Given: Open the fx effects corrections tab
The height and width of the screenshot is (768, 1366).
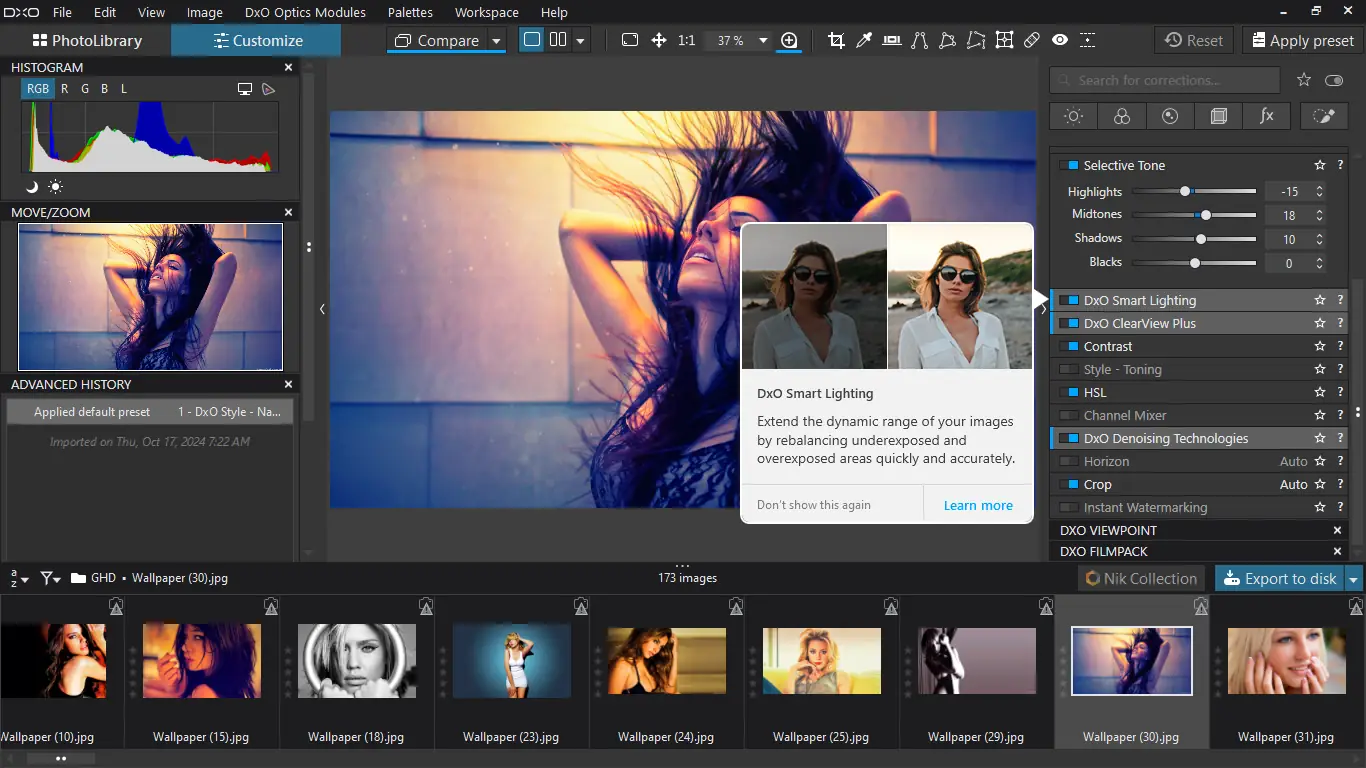Looking at the screenshot, I should [1266, 116].
